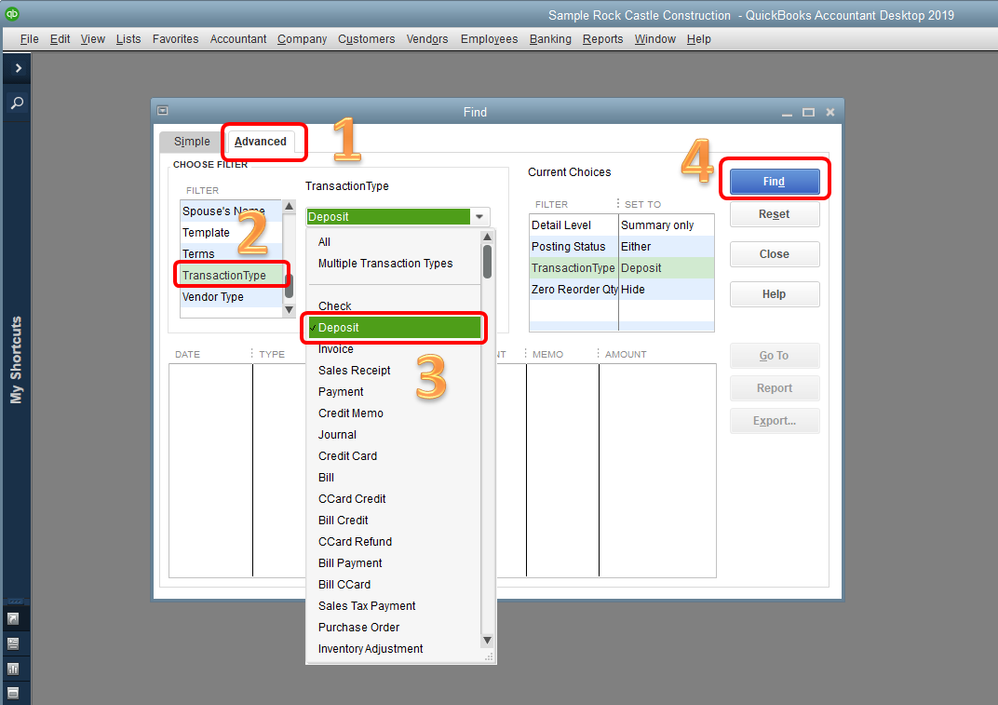Maximize the Find window
Screen dimensions: 998x705
808,113
